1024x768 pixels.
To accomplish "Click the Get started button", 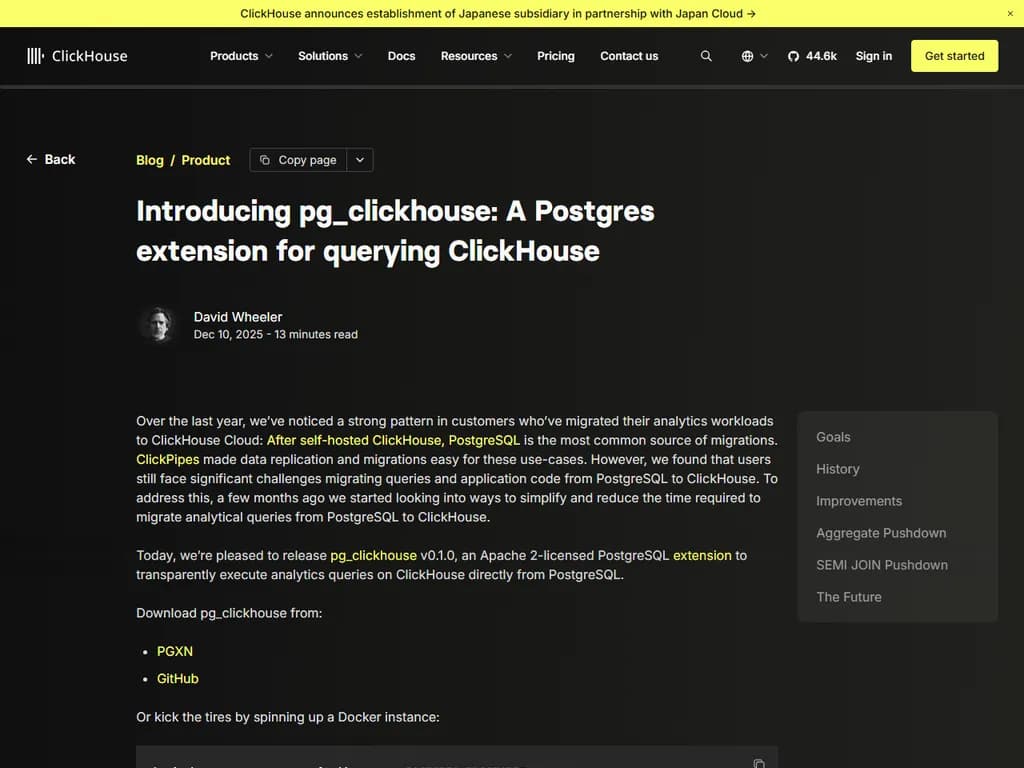I will click(x=953, y=56).
